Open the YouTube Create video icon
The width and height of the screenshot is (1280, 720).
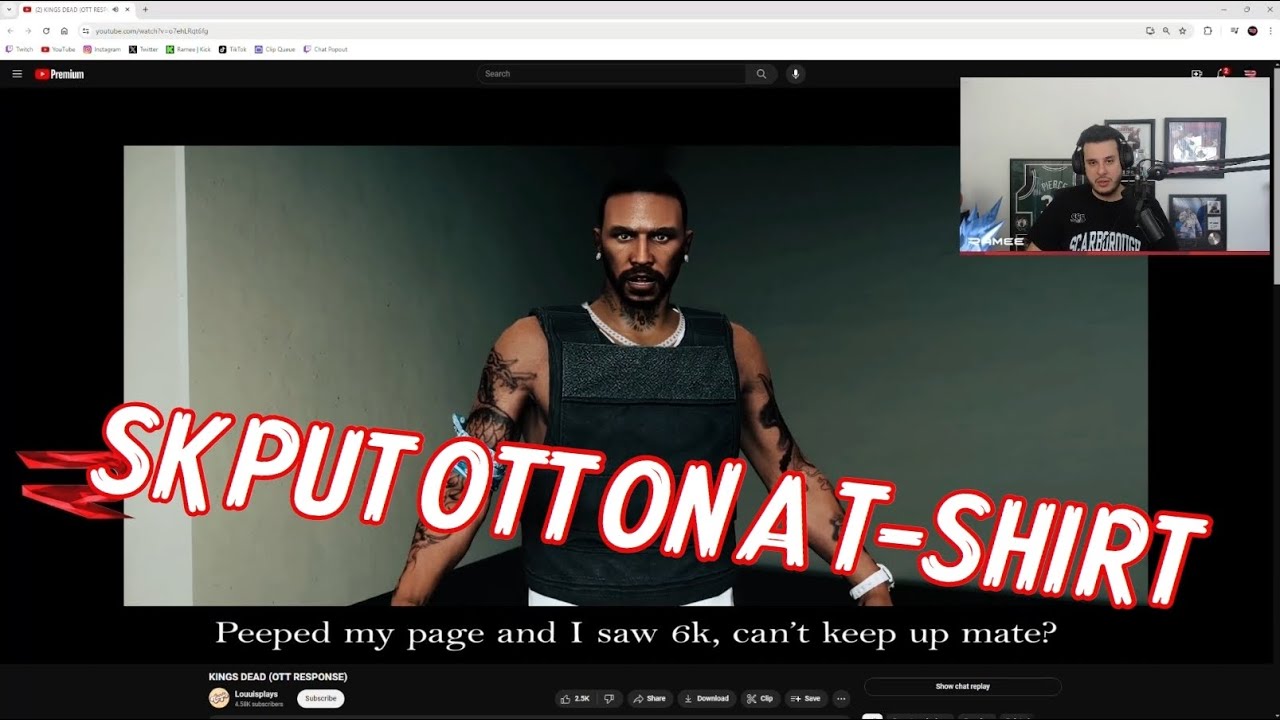pyautogui.click(x=1196, y=74)
